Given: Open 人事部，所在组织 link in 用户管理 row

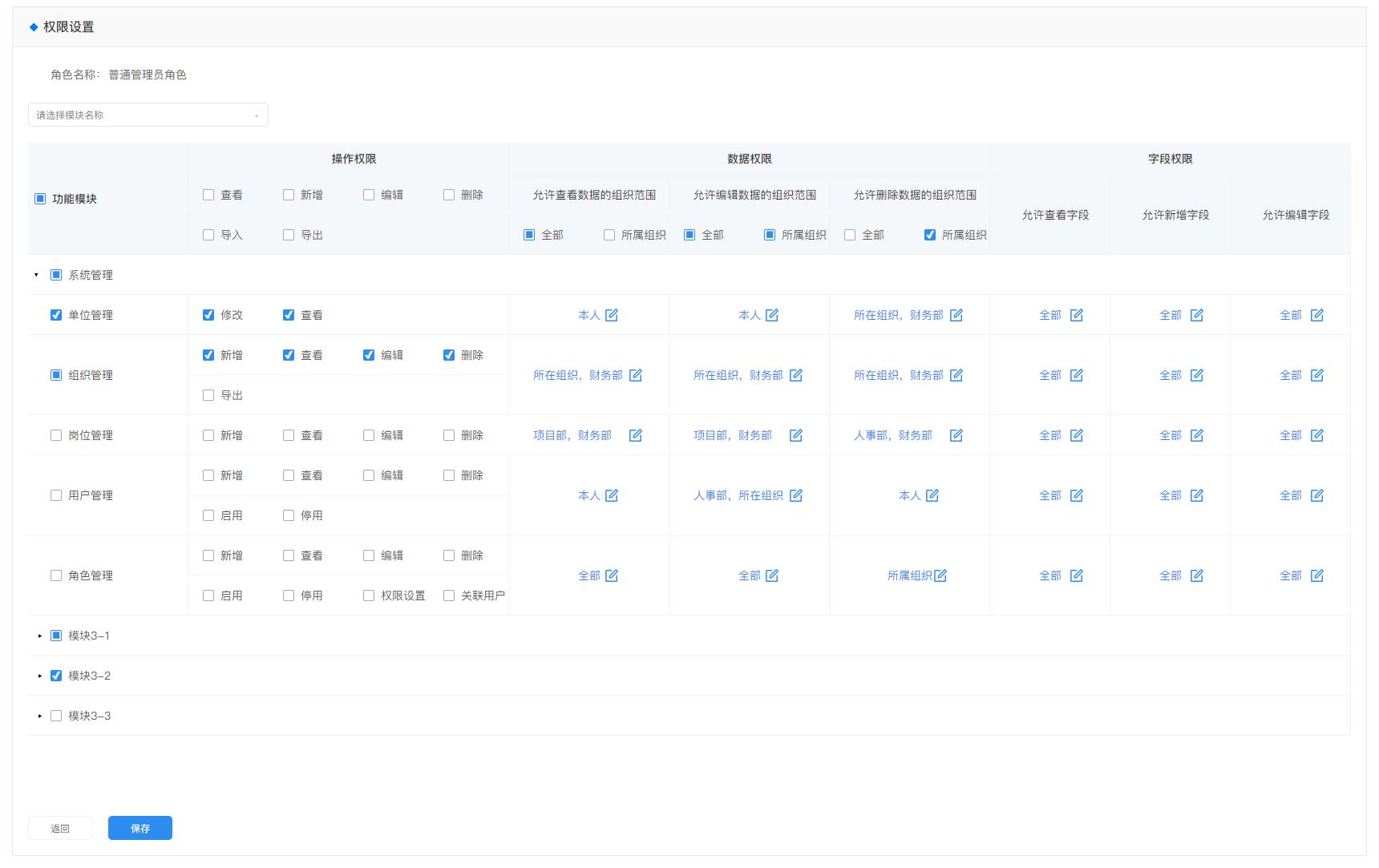Looking at the screenshot, I should pyautogui.click(x=738, y=495).
